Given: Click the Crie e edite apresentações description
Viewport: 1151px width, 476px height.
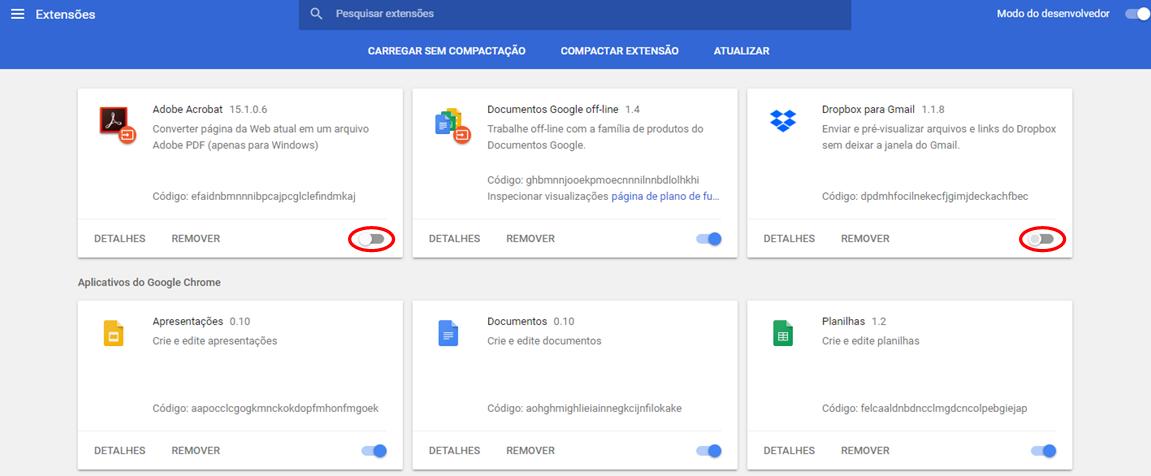Looking at the screenshot, I should pos(215,341).
